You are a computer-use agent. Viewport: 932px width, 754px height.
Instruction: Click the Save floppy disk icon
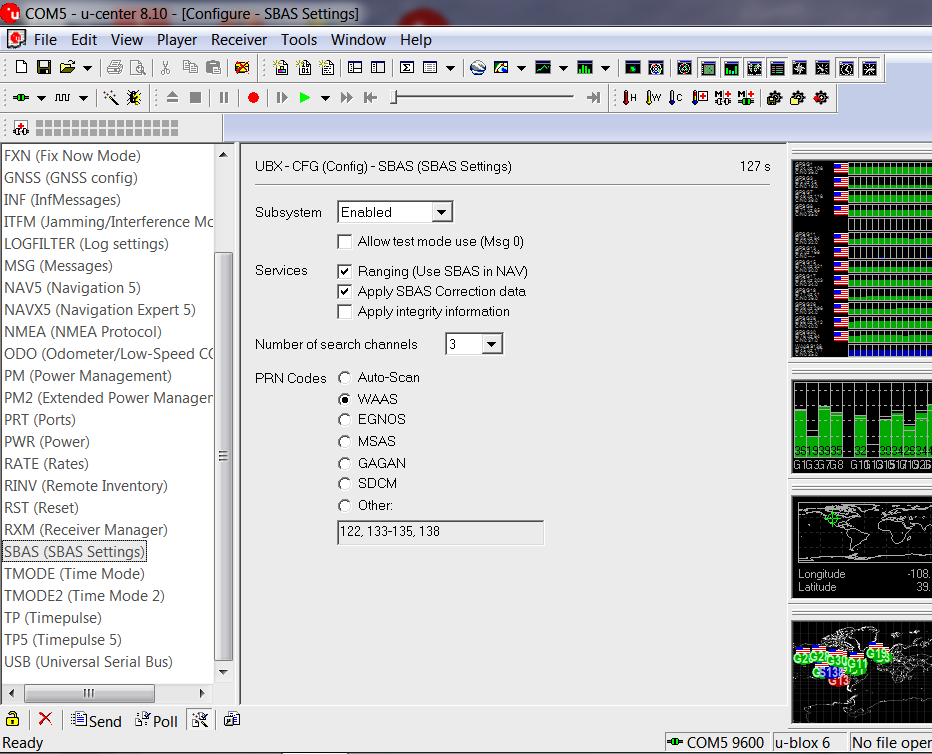(x=44, y=67)
